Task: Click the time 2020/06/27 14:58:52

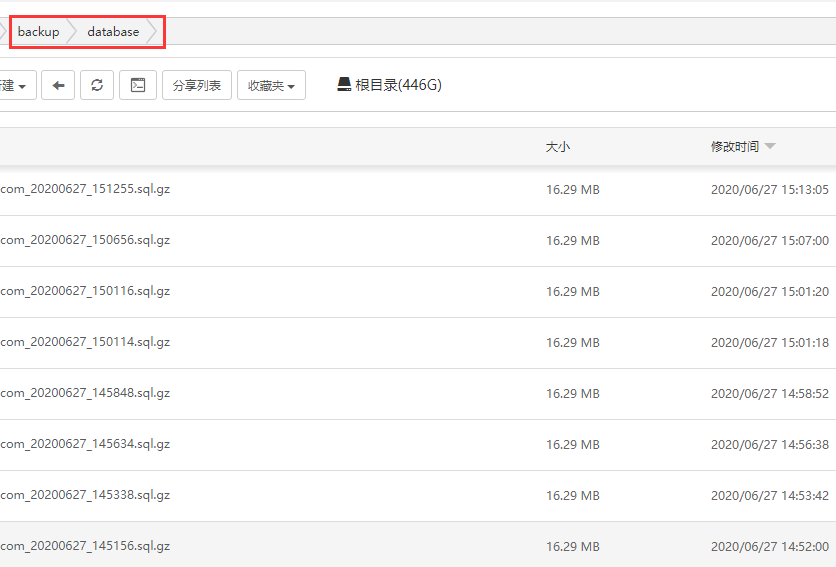Action: [770, 394]
